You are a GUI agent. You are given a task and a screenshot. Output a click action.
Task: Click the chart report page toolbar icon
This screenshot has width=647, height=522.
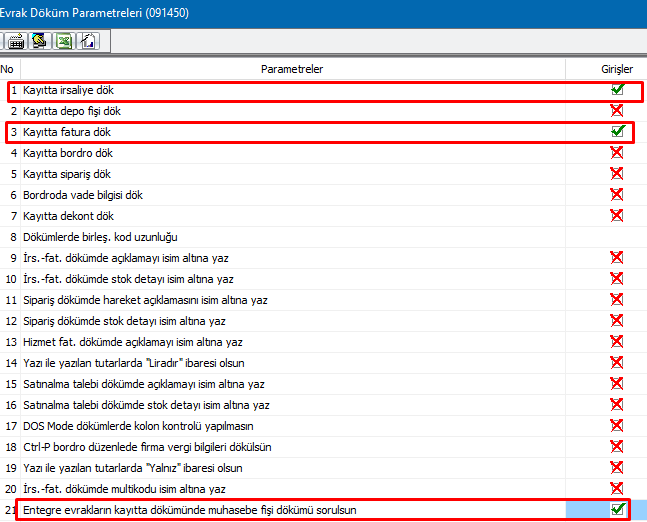pyautogui.click(x=88, y=41)
